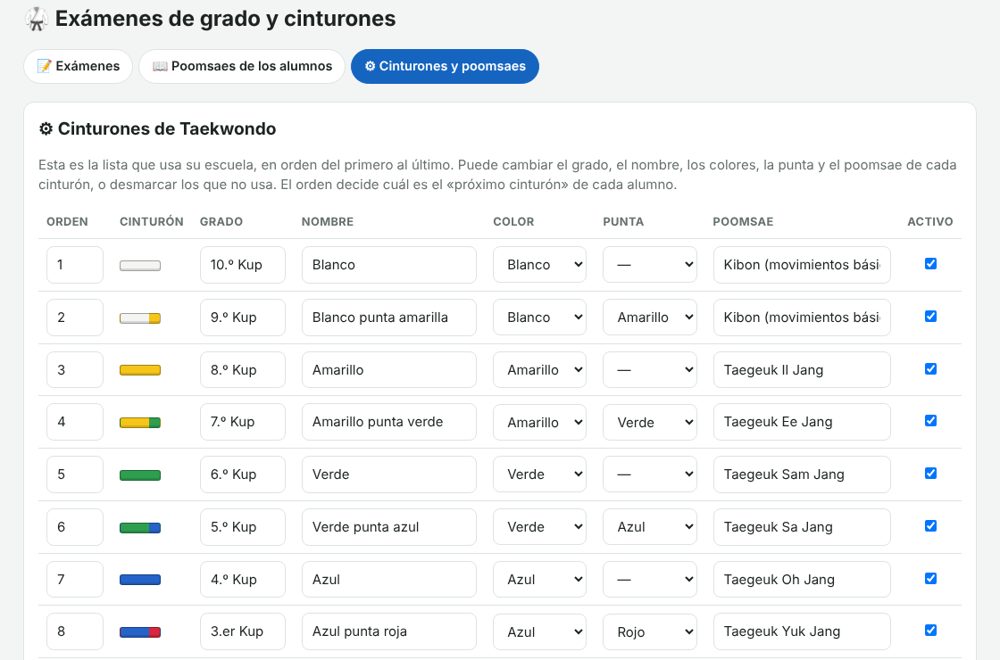The height and width of the screenshot is (660, 1000).
Task: Click the solid green belt preview
Action: (x=140, y=475)
